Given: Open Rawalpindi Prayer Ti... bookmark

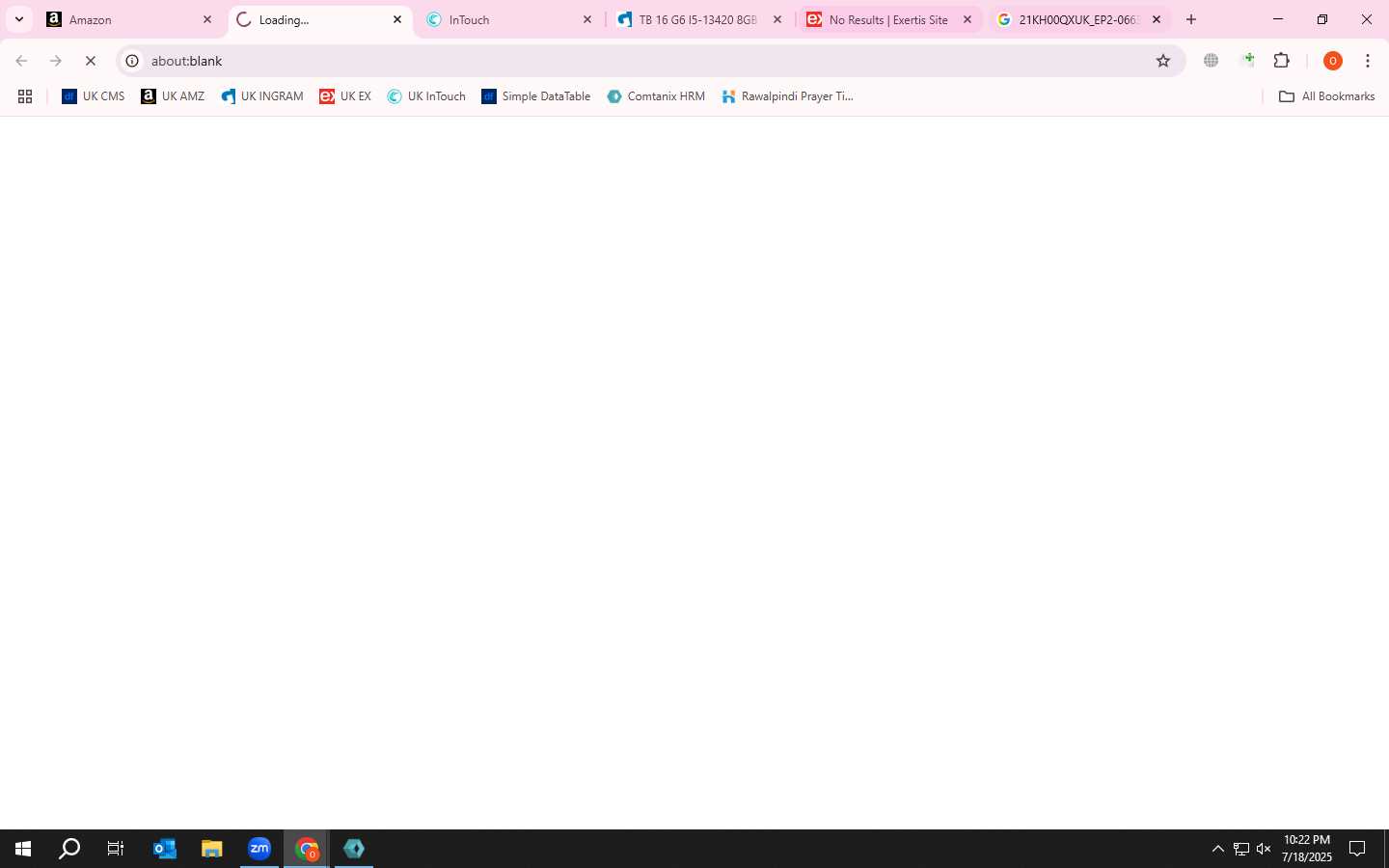Looking at the screenshot, I should 788,96.
